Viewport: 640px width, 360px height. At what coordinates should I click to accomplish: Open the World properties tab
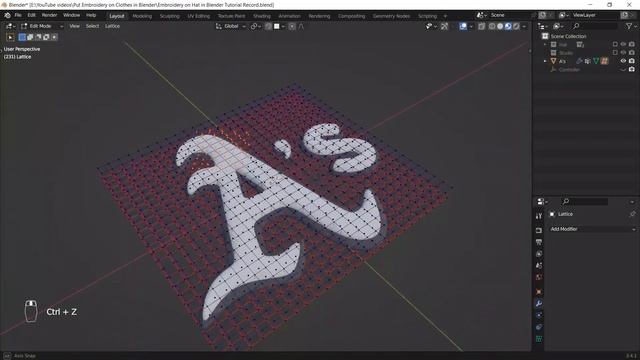539,277
